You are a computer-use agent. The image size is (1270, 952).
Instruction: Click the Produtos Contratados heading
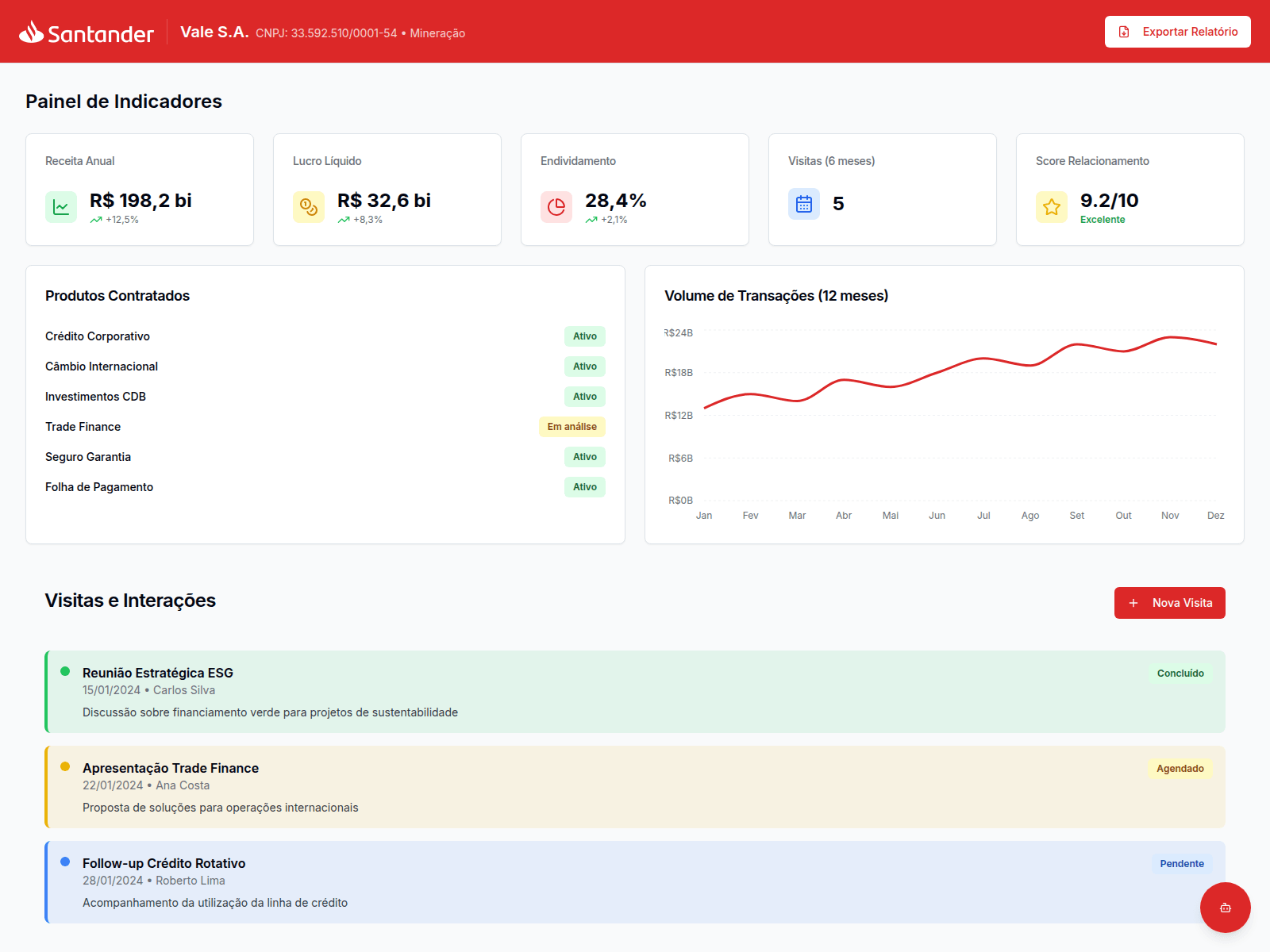pos(117,296)
